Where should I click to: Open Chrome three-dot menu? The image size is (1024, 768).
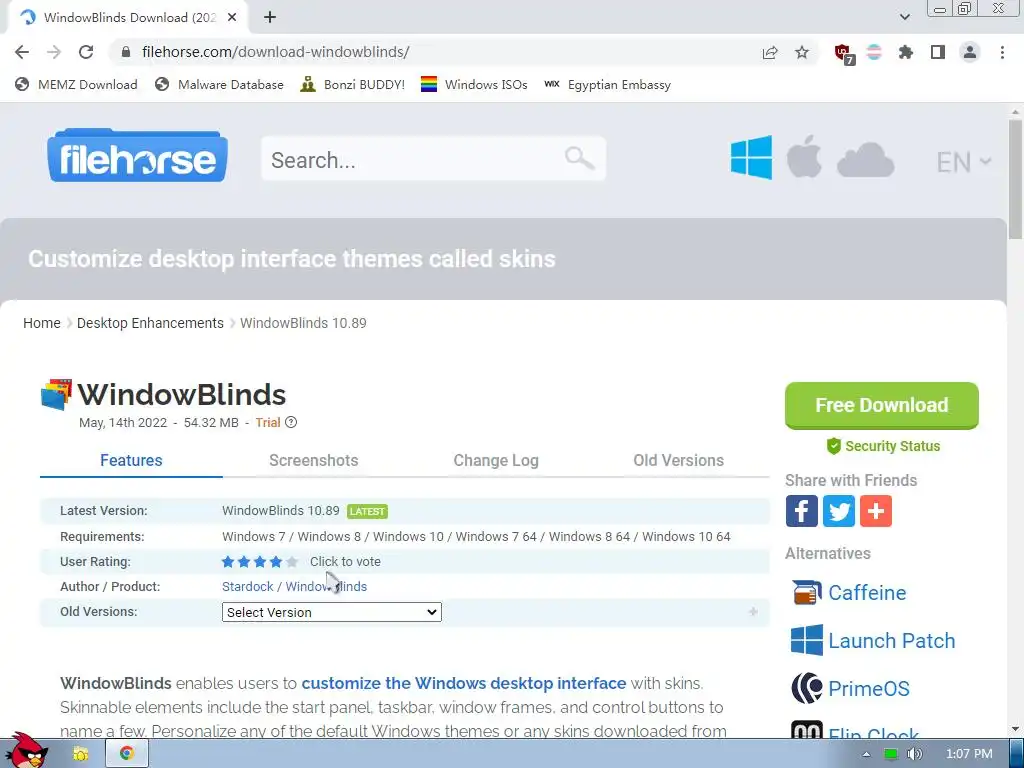pos(1002,52)
